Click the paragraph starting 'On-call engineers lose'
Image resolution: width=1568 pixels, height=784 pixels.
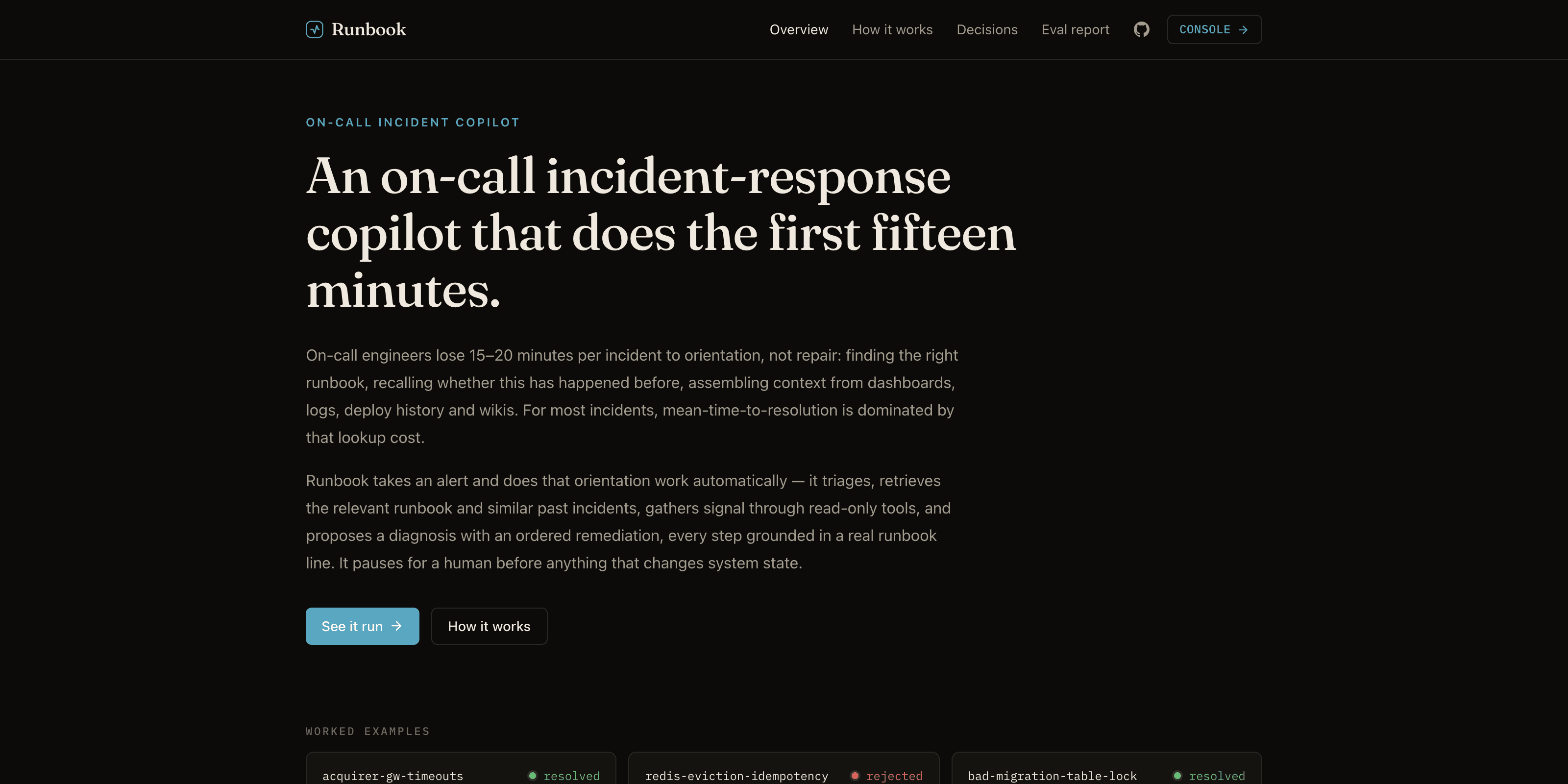coord(632,396)
